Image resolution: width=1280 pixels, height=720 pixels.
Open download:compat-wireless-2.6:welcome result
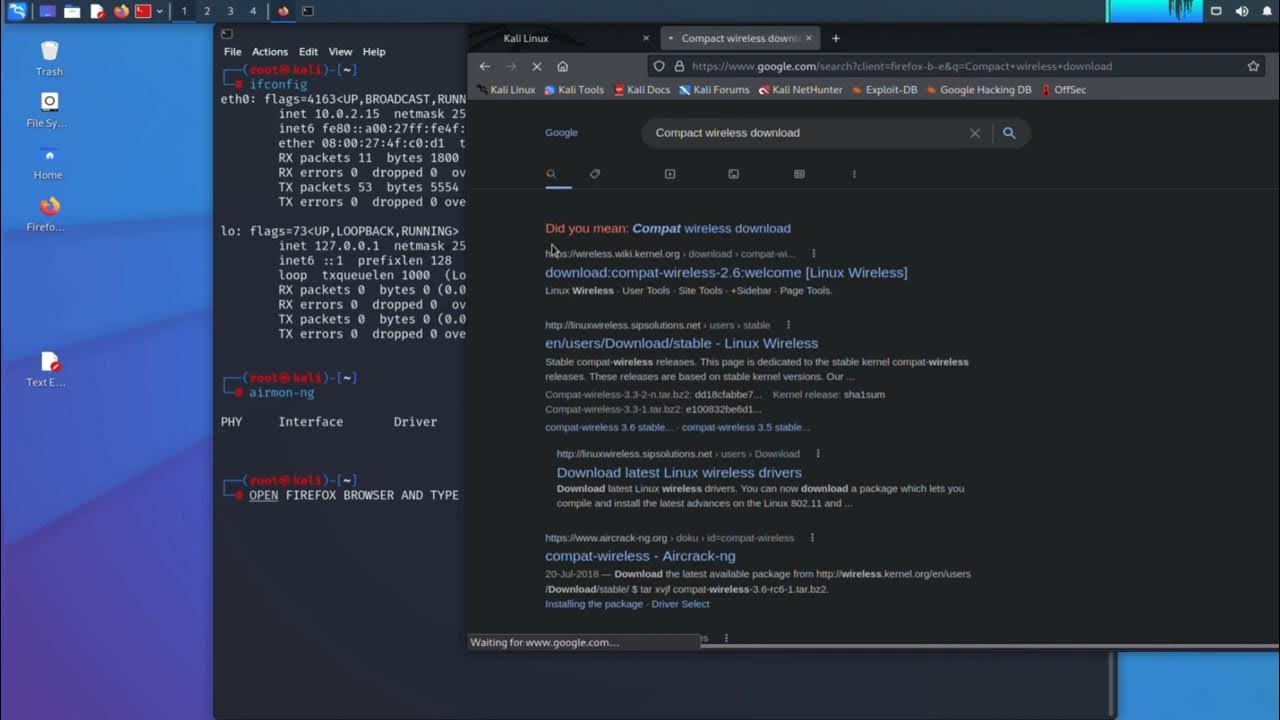[726, 272]
